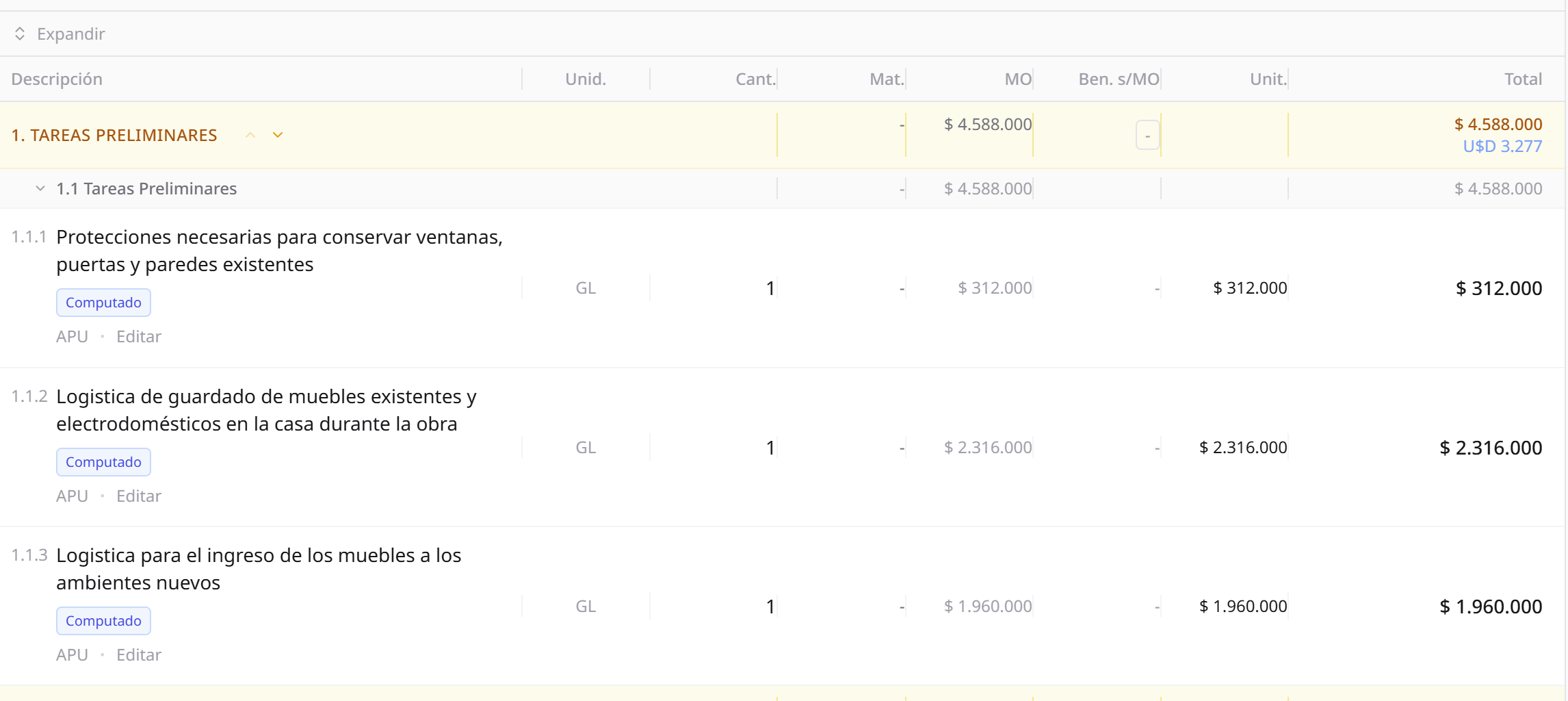The height and width of the screenshot is (701, 1568).
Task: Click Computado tag on item 1.1.1
Action: (103, 303)
